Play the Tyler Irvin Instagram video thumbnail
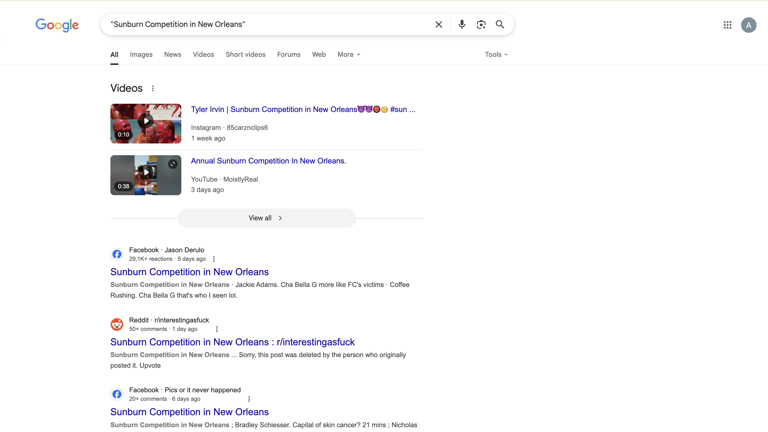Viewport: 768px width, 432px height. (146, 123)
